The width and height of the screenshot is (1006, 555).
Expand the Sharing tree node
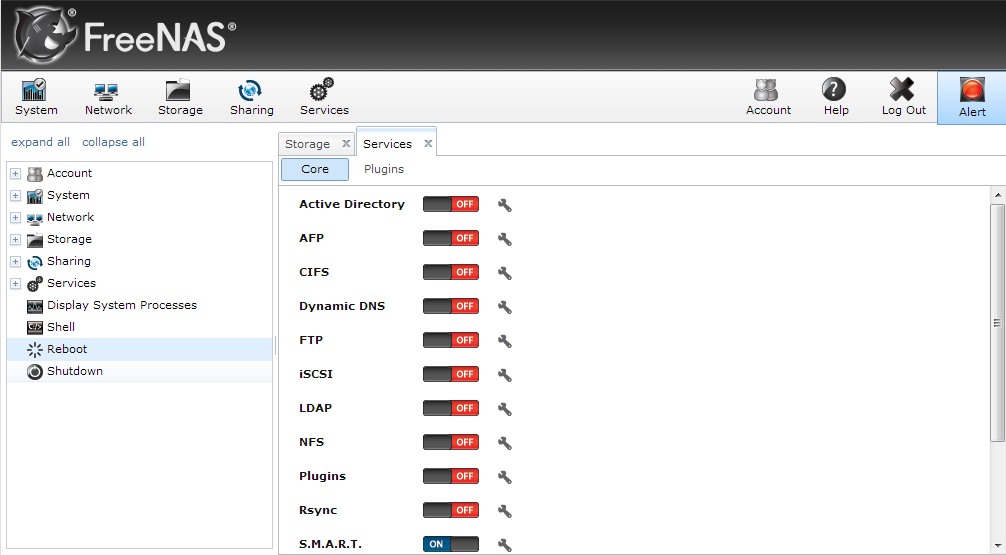point(15,262)
